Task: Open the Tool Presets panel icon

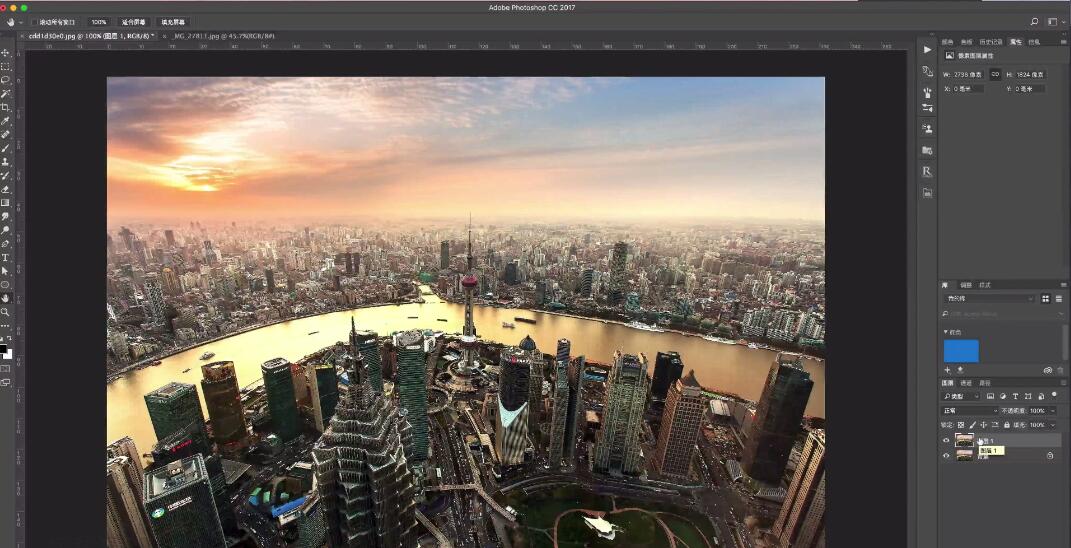Action: coord(927,70)
